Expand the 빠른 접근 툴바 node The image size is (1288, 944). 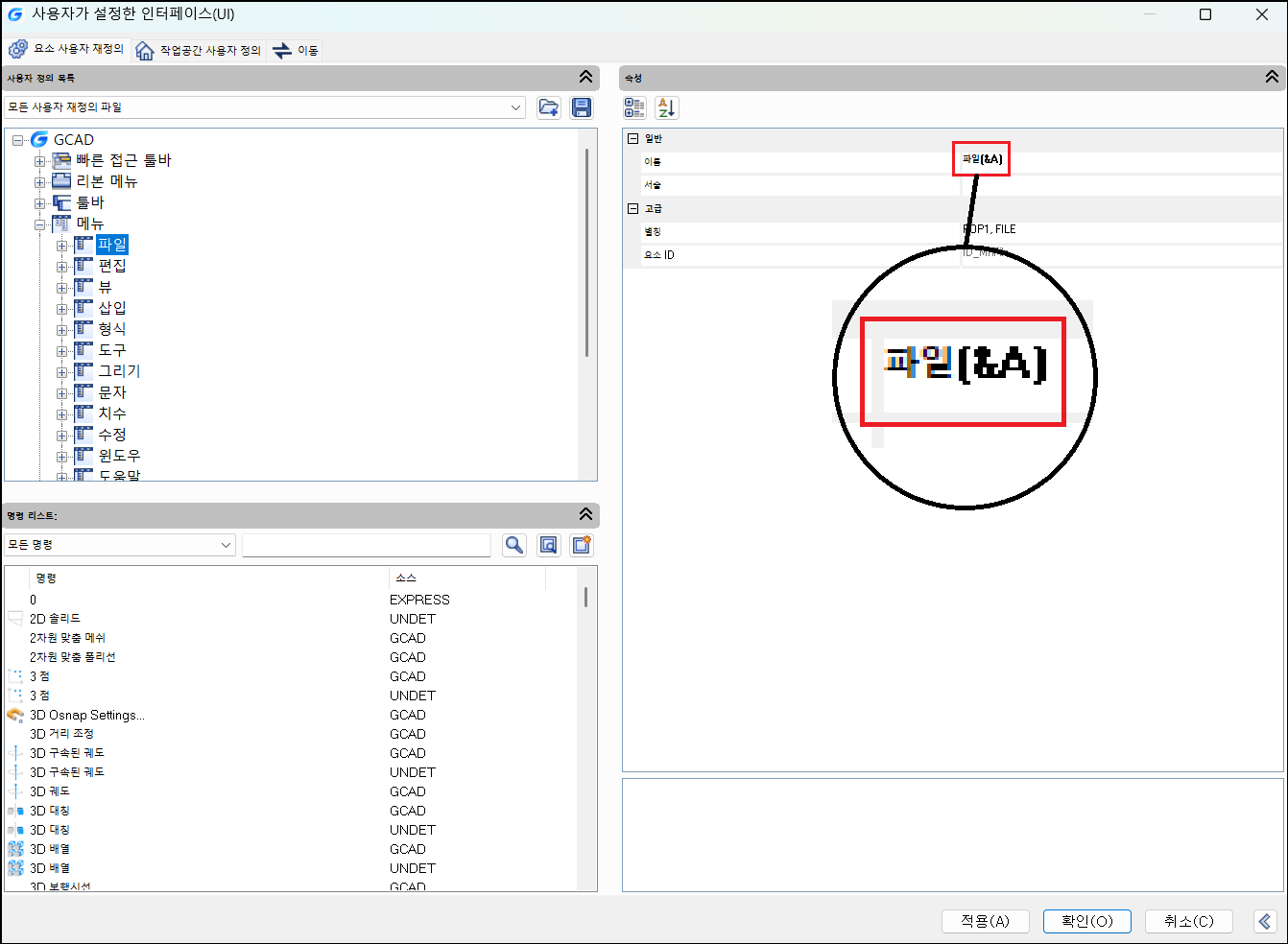point(39,161)
